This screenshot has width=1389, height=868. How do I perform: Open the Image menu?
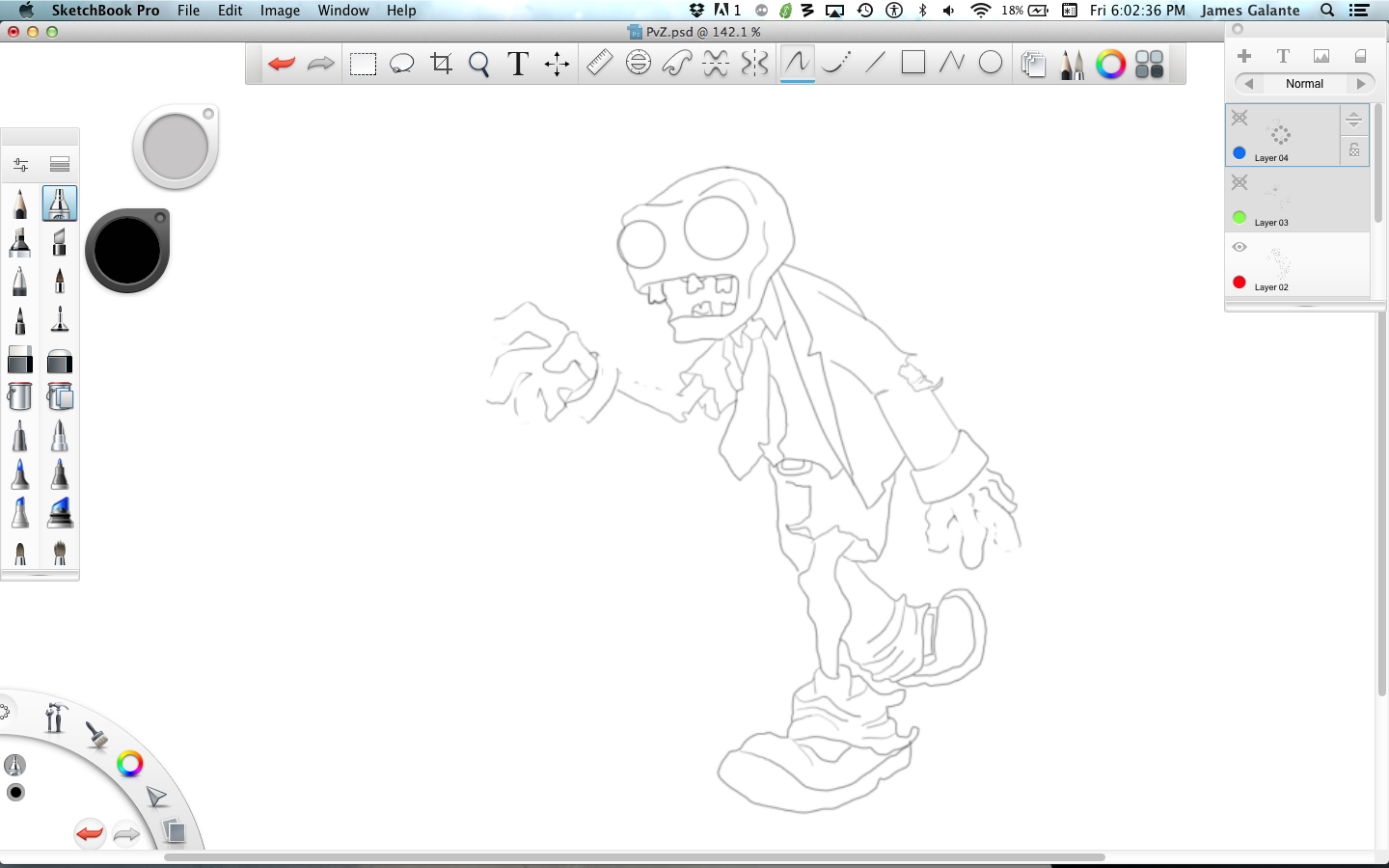click(281, 11)
